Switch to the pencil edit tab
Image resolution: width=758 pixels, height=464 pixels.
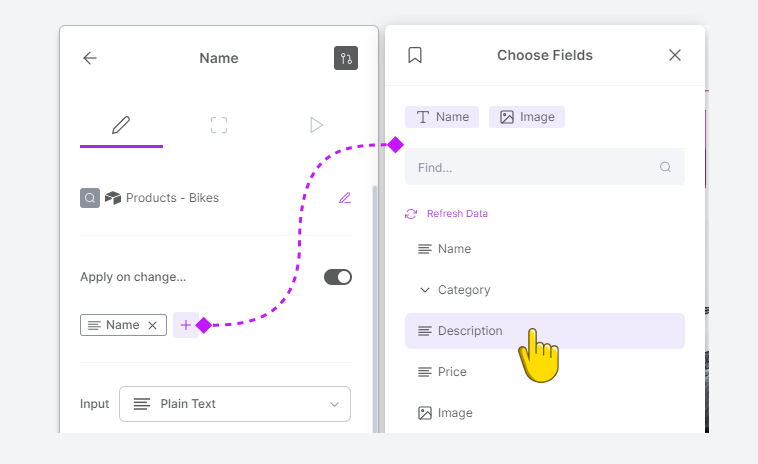pos(121,125)
